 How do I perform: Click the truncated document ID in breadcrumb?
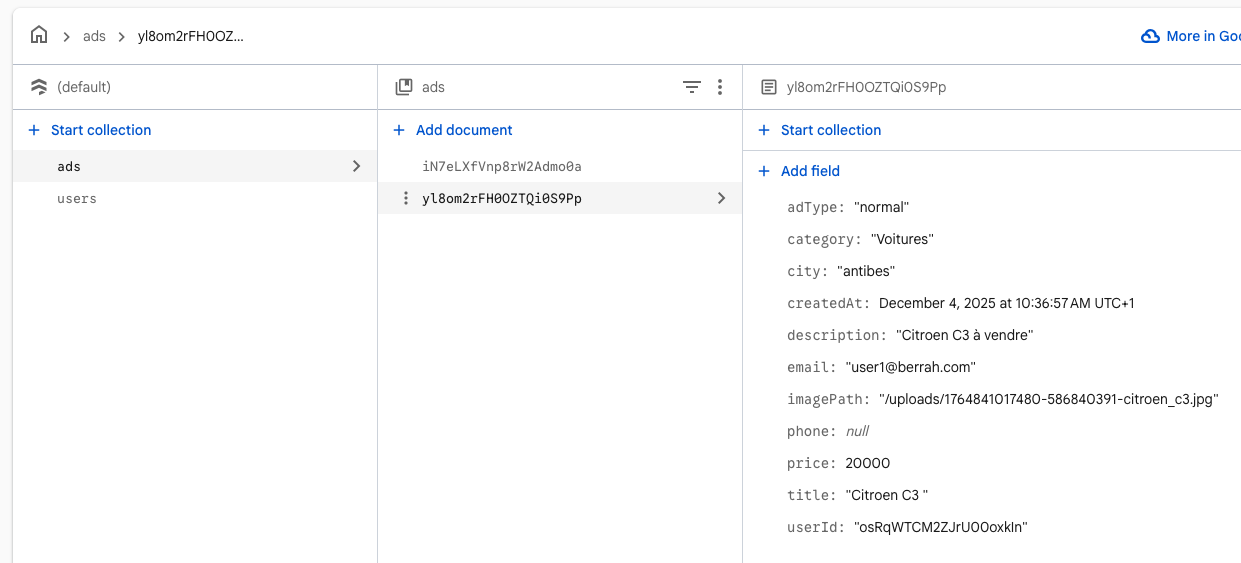[190, 36]
